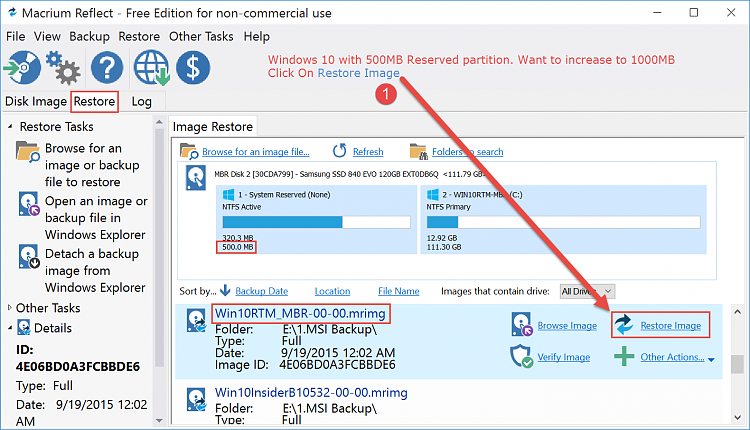Click the Windows logo on WIN10RTM-MBR partition
Screen dimensions: 750x430
pos(432,194)
